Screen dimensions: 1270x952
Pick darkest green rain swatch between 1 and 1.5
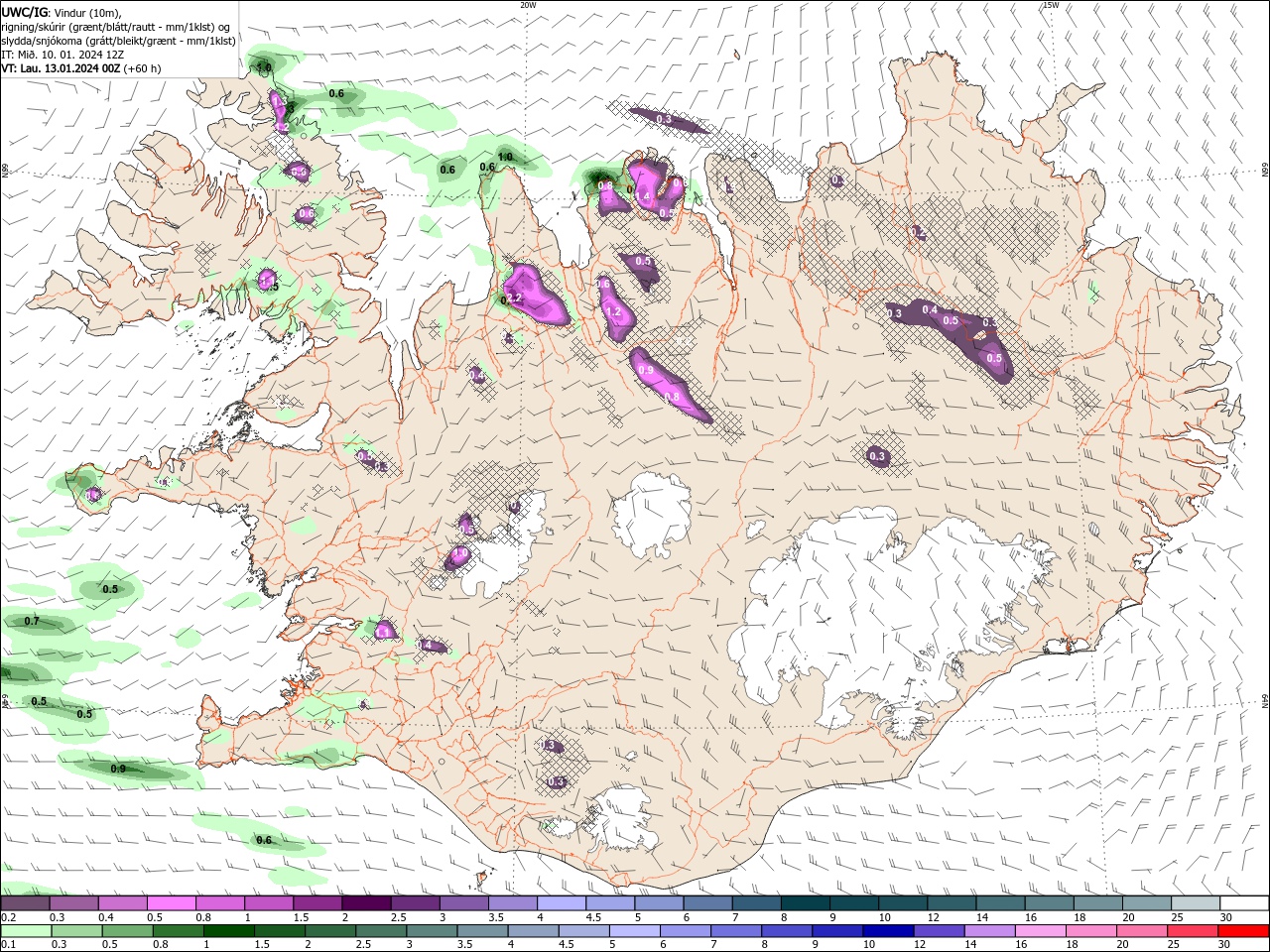point(228,931)
